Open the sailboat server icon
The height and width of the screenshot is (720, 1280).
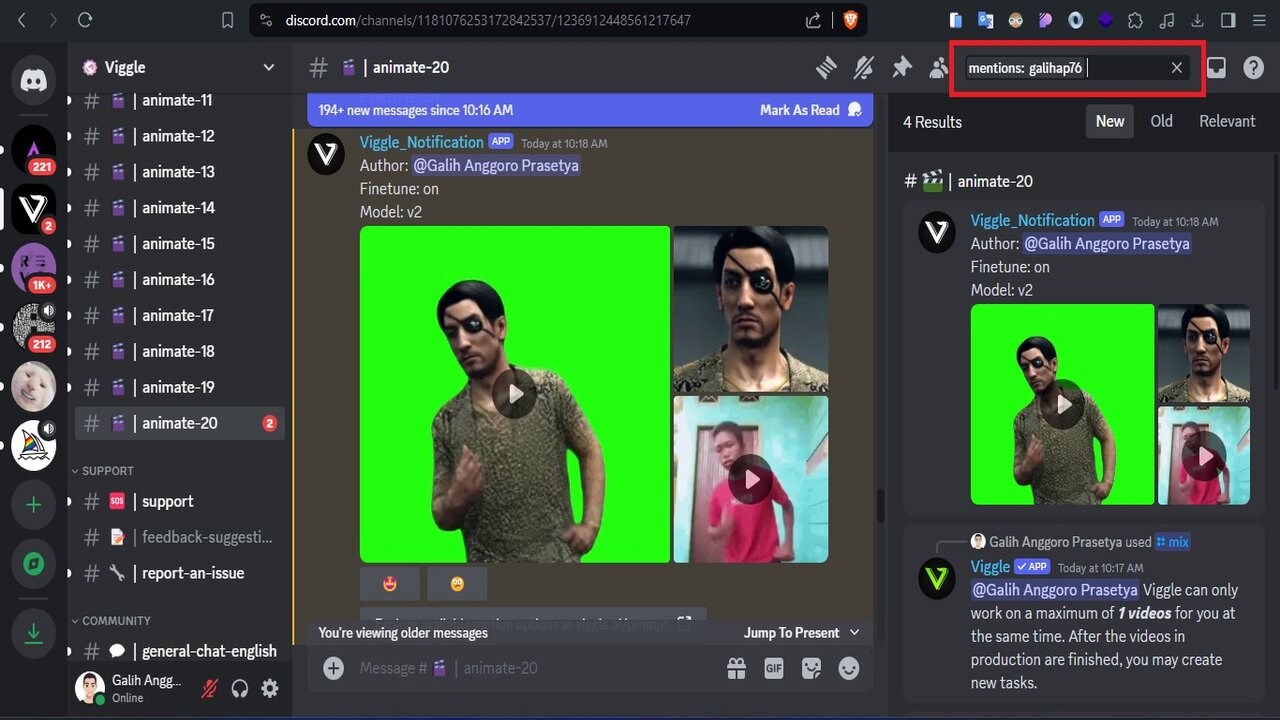pos(34,445)
